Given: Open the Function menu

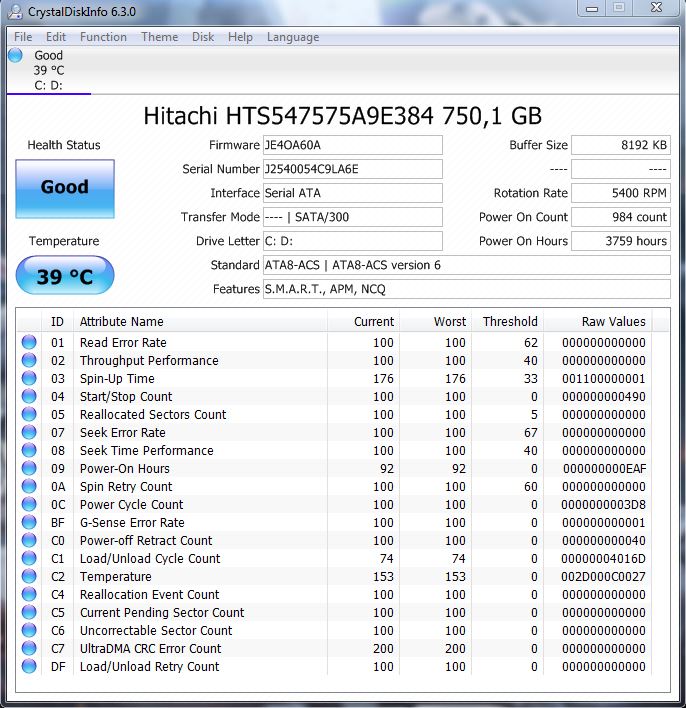Looking at the screenshot, I should pos(103,37).
